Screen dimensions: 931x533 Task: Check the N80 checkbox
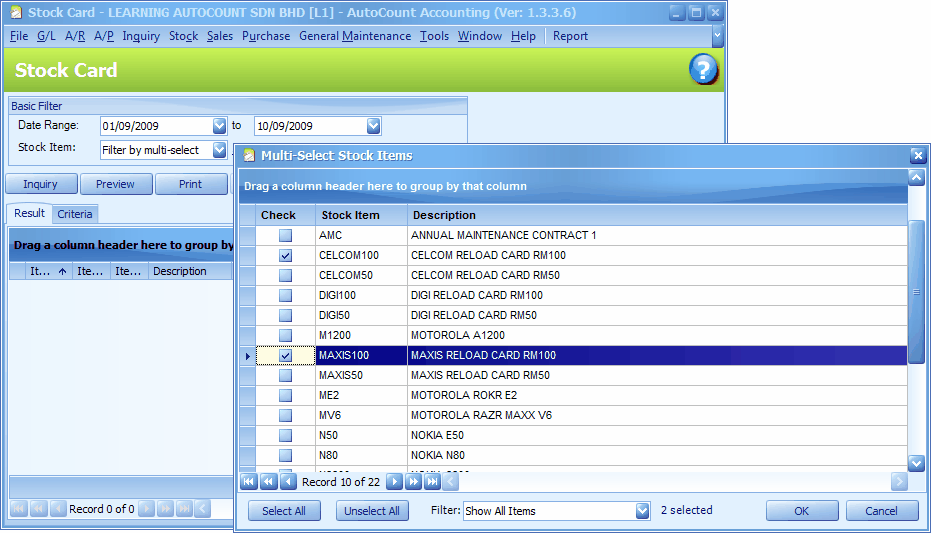point(286,455)
